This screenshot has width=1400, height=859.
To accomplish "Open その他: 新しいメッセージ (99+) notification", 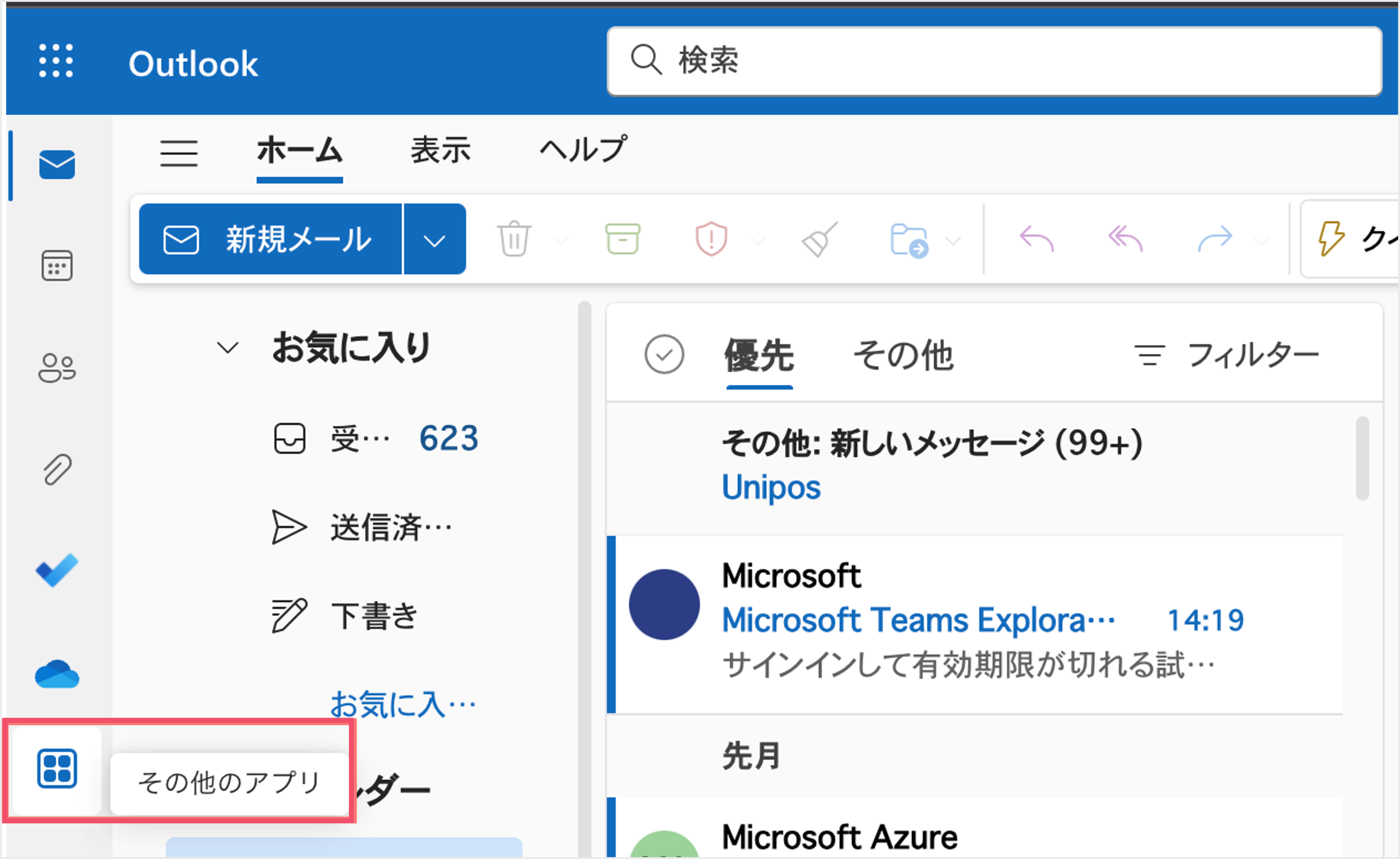I will coord(932,443).
